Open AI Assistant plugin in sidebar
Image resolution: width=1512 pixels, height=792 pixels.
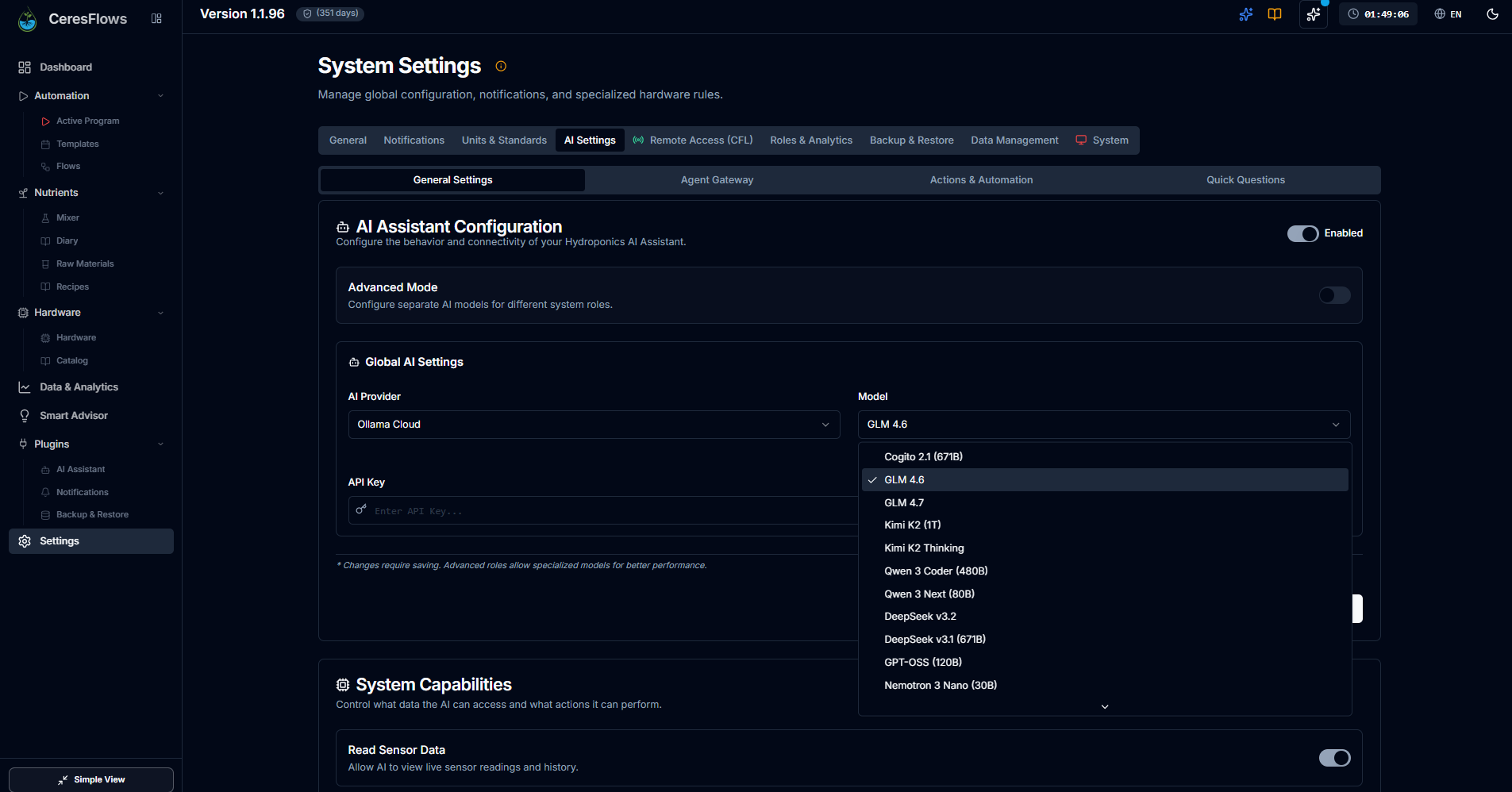coord(80,470)
